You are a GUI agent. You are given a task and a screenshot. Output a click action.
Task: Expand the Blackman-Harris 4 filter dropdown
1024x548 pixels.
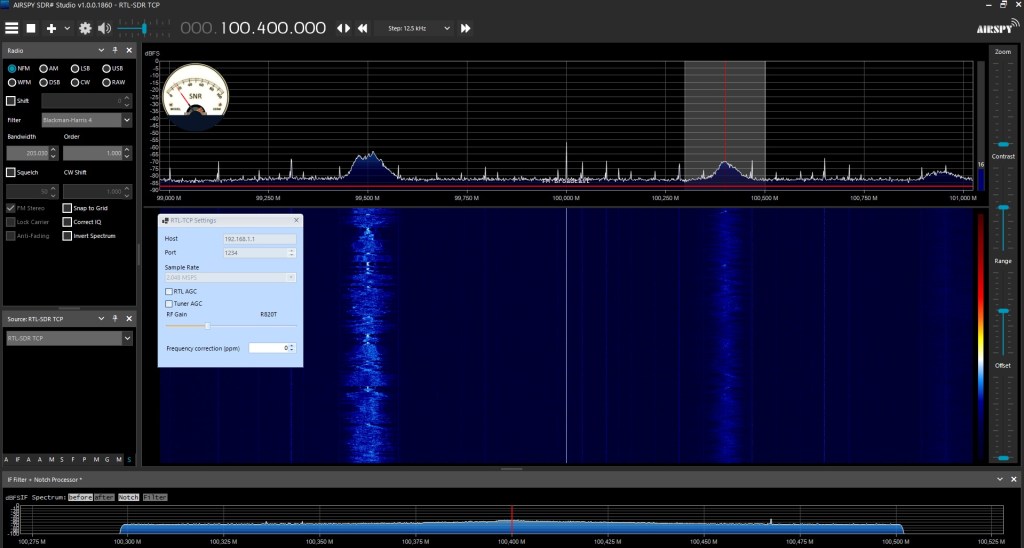pyautogui.click(x=127, y=120)
